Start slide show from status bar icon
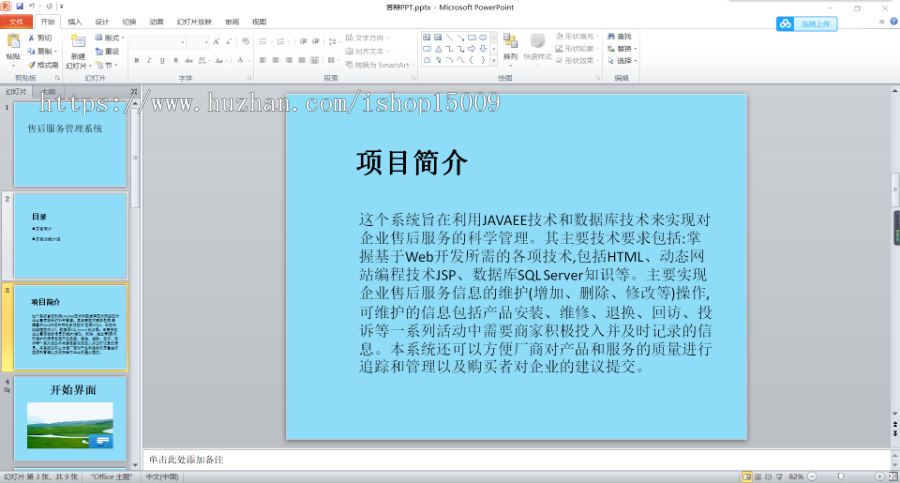The height and width of the screenshot is (483, 900). click(779, 477)
